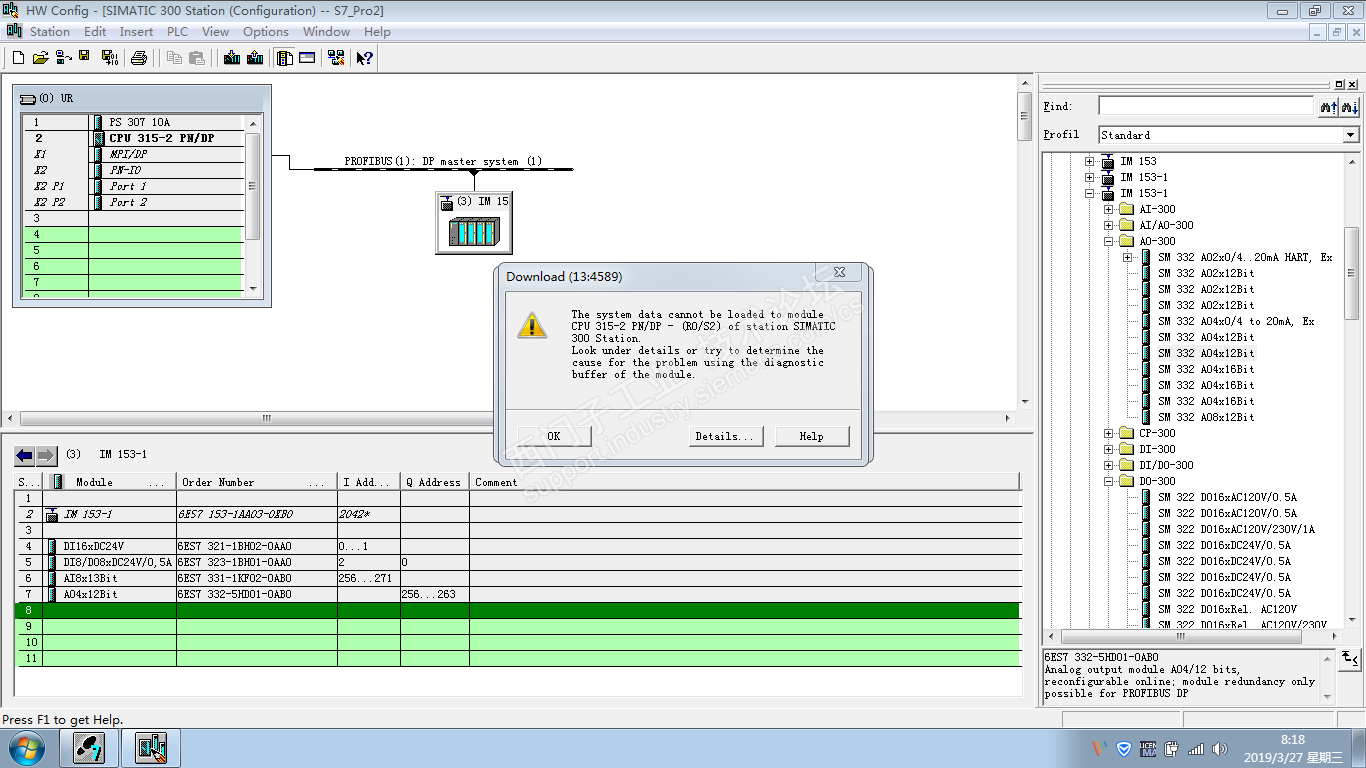
Task: Expand the SM 332 AO2x0/4..20mA HART node
Action: point(1127,257)
